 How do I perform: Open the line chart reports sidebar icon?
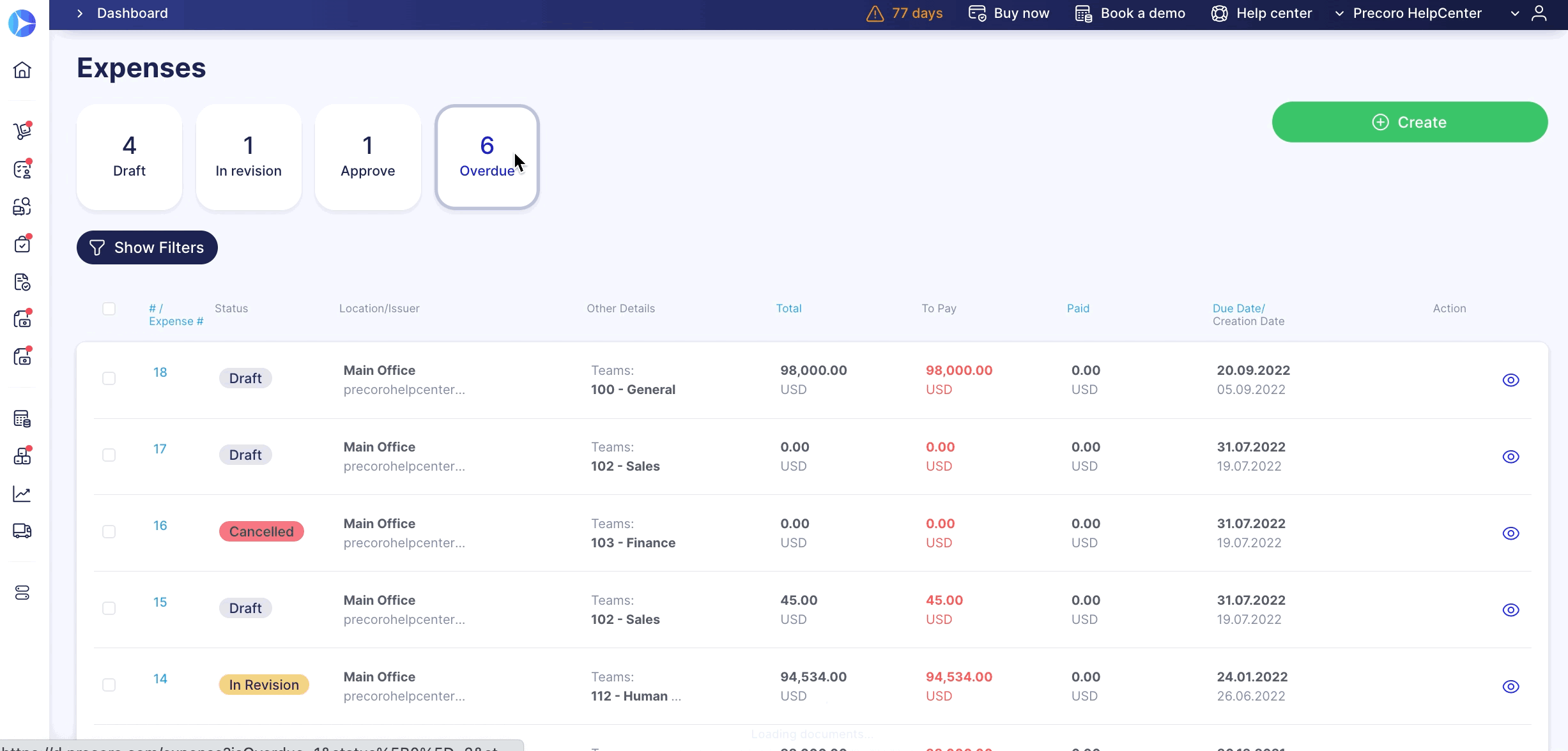coord(22,494)
